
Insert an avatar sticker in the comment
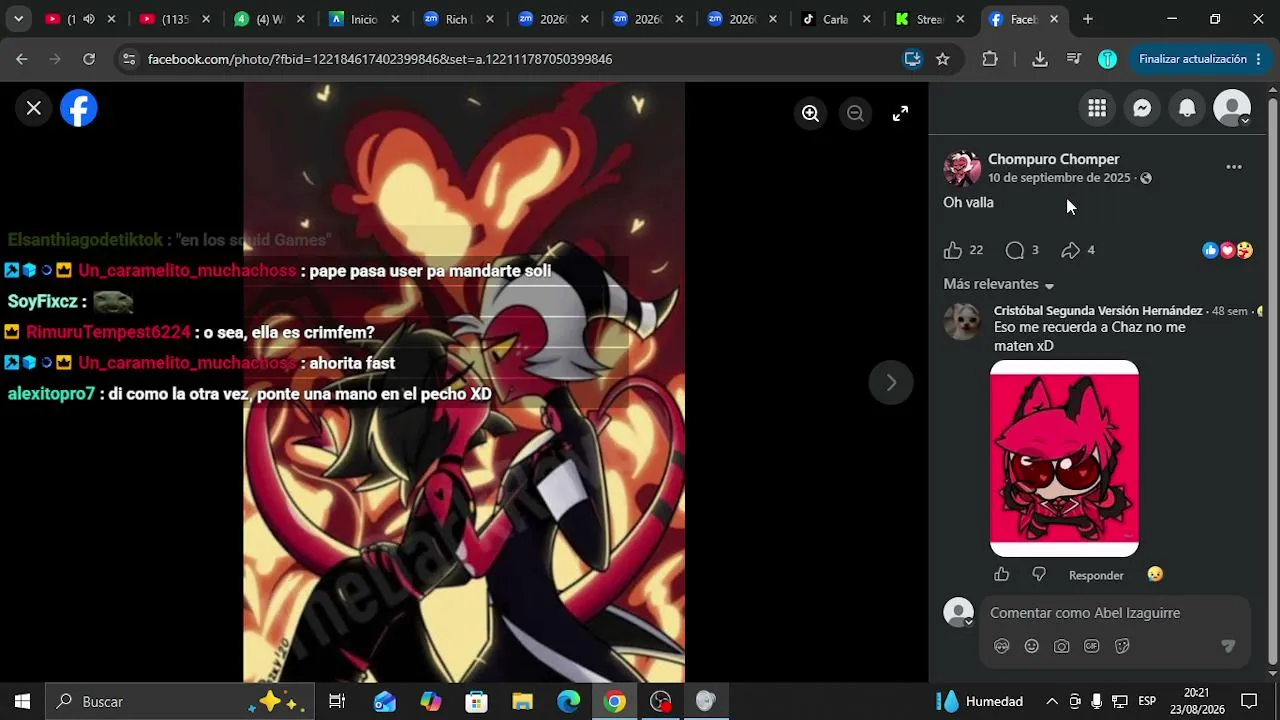click(x=1002, y=646)
